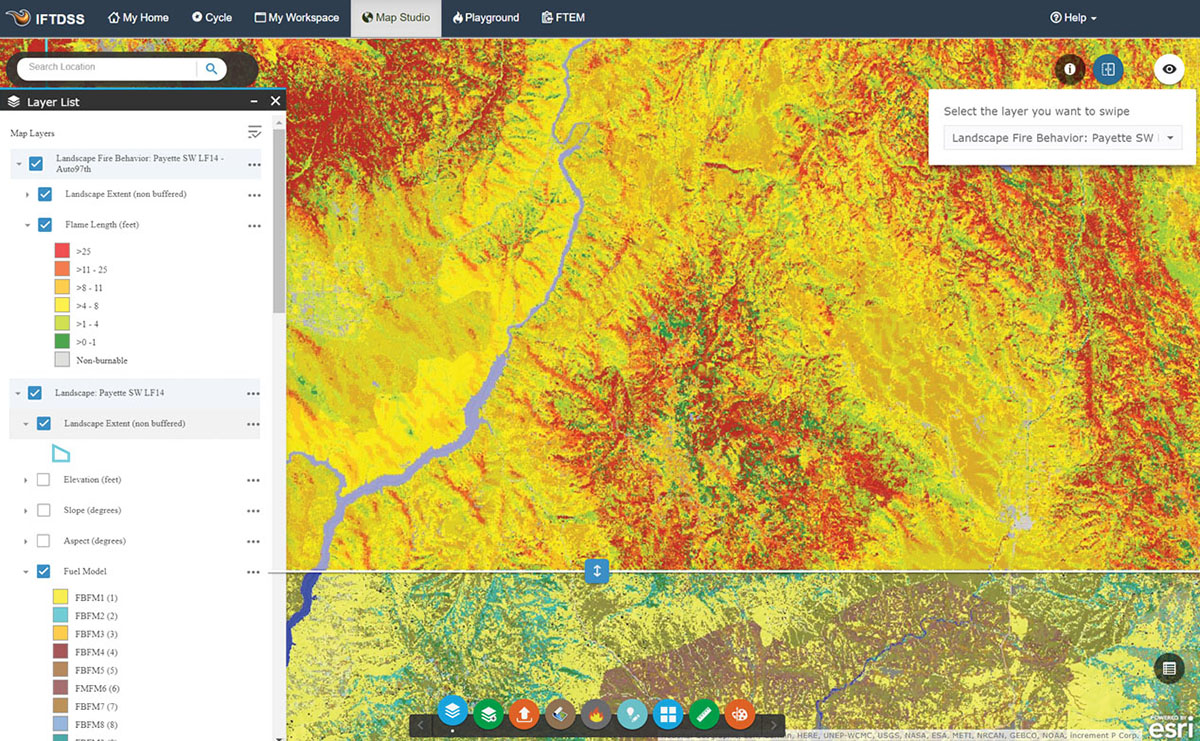
Task: Uncheck Landscape Fire Behavior layer checkbox
Action: 36,164
